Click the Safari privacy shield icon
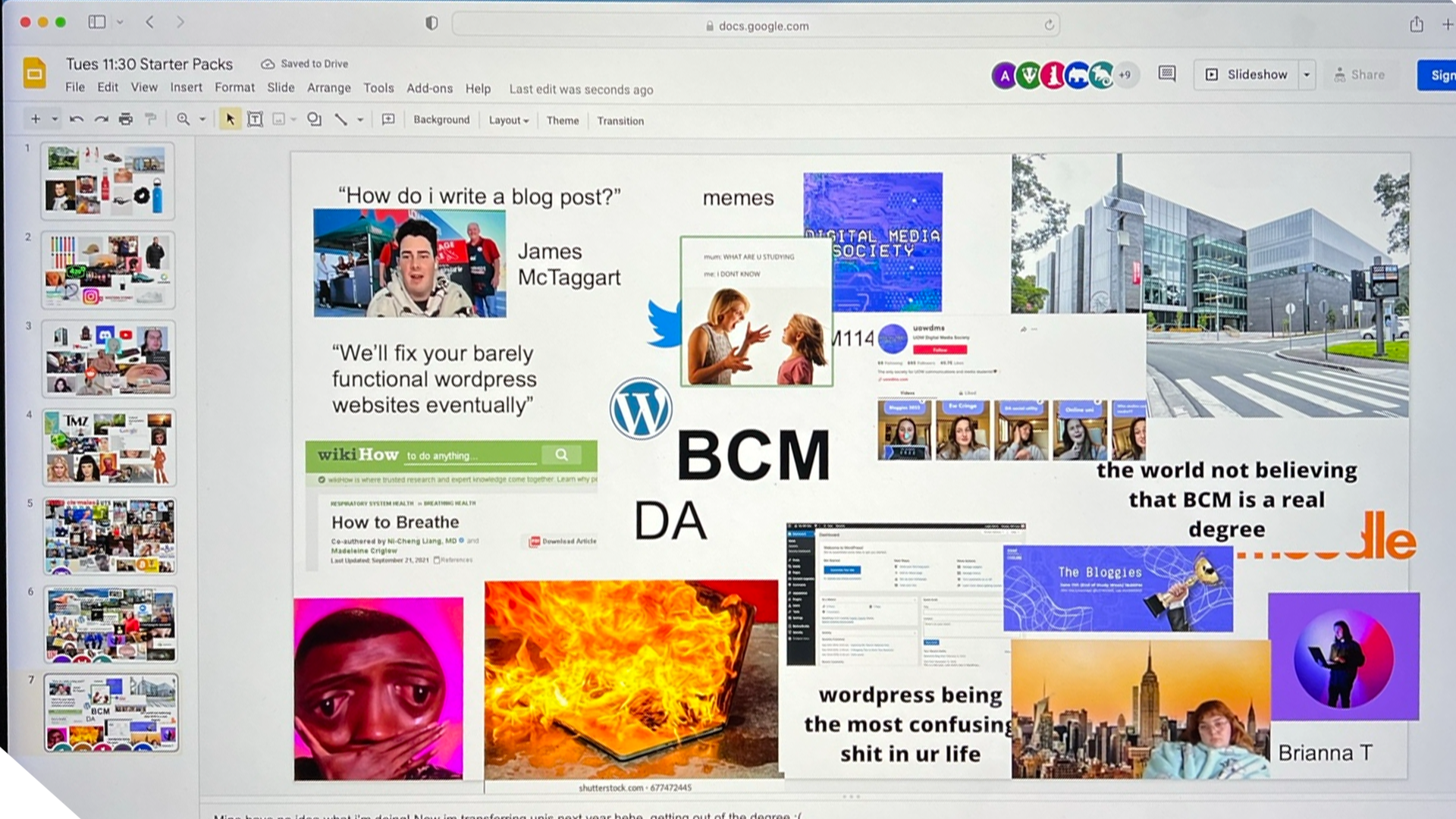 tap(431, 24)
